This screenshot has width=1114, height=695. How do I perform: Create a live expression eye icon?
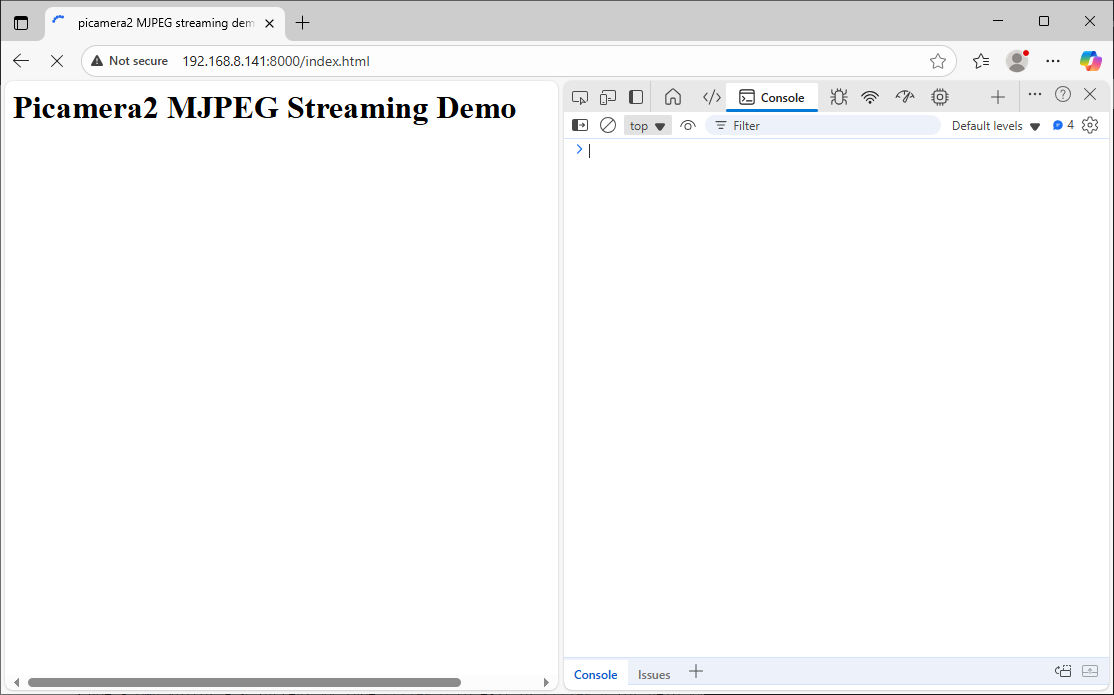[687, 126]
